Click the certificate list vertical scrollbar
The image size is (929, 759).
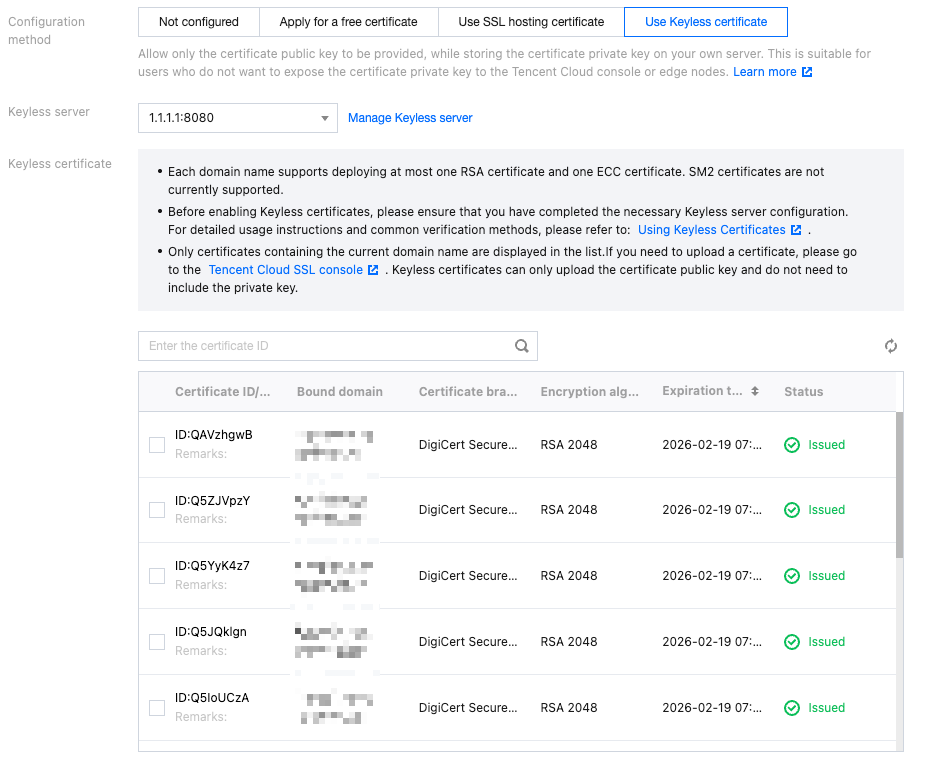pos(899,485)
